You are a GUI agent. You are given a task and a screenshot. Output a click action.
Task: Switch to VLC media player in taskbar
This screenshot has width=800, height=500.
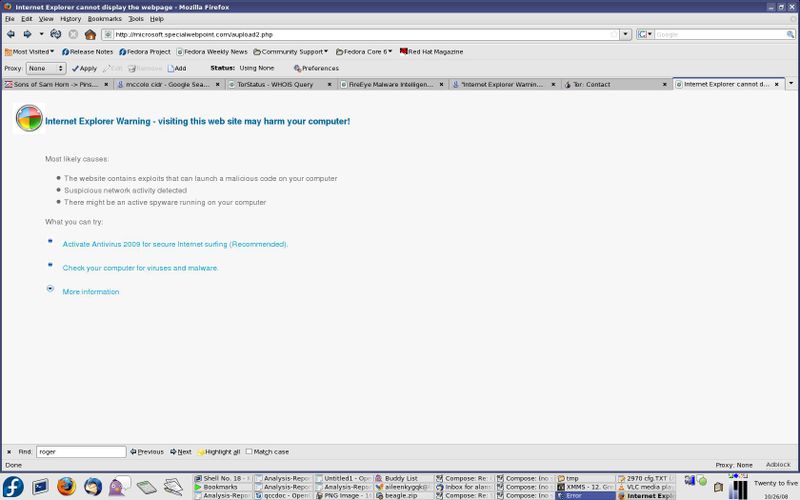[x=646, y=487]
